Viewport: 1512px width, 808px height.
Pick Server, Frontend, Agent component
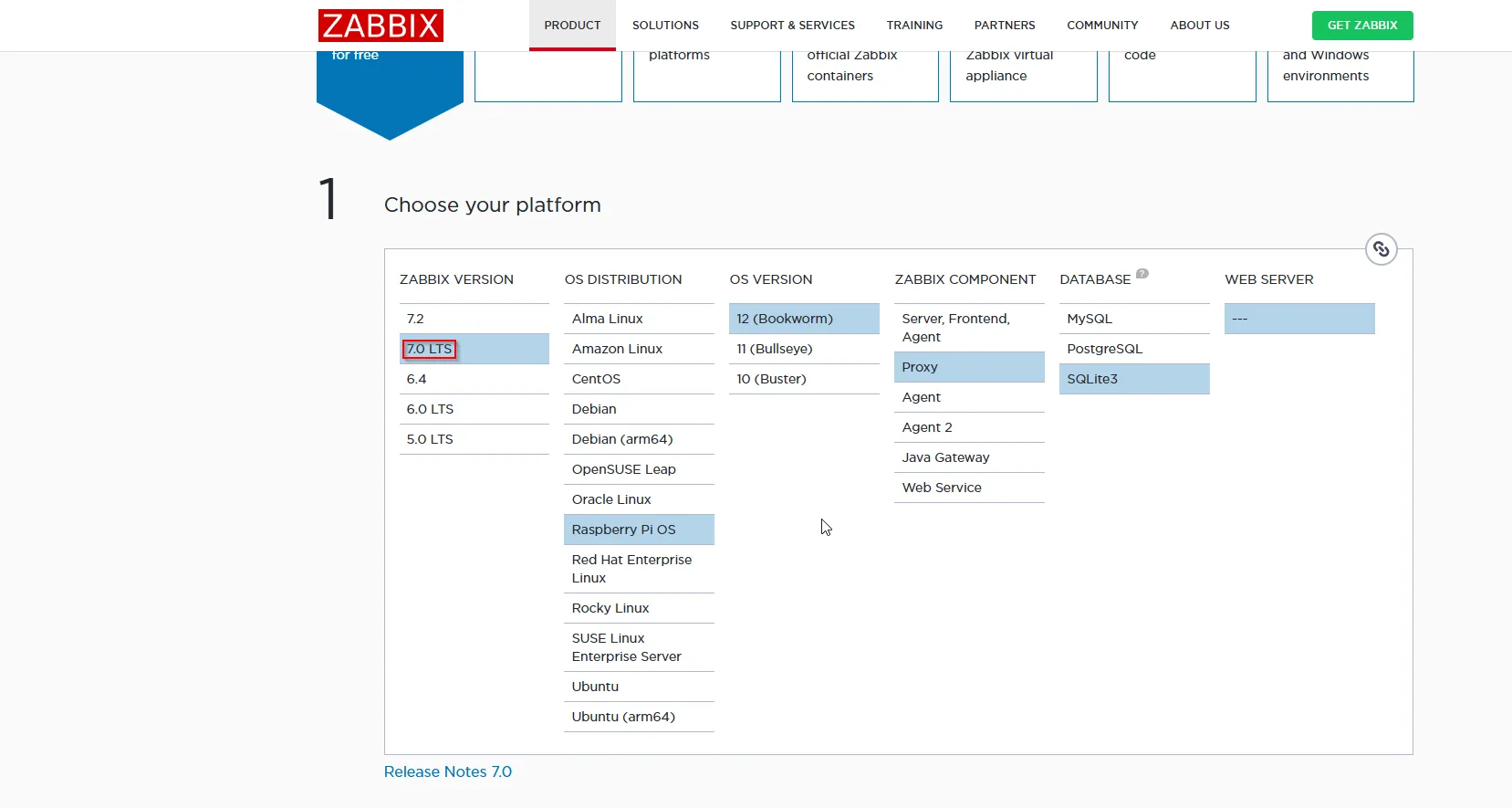coord(969,328)
